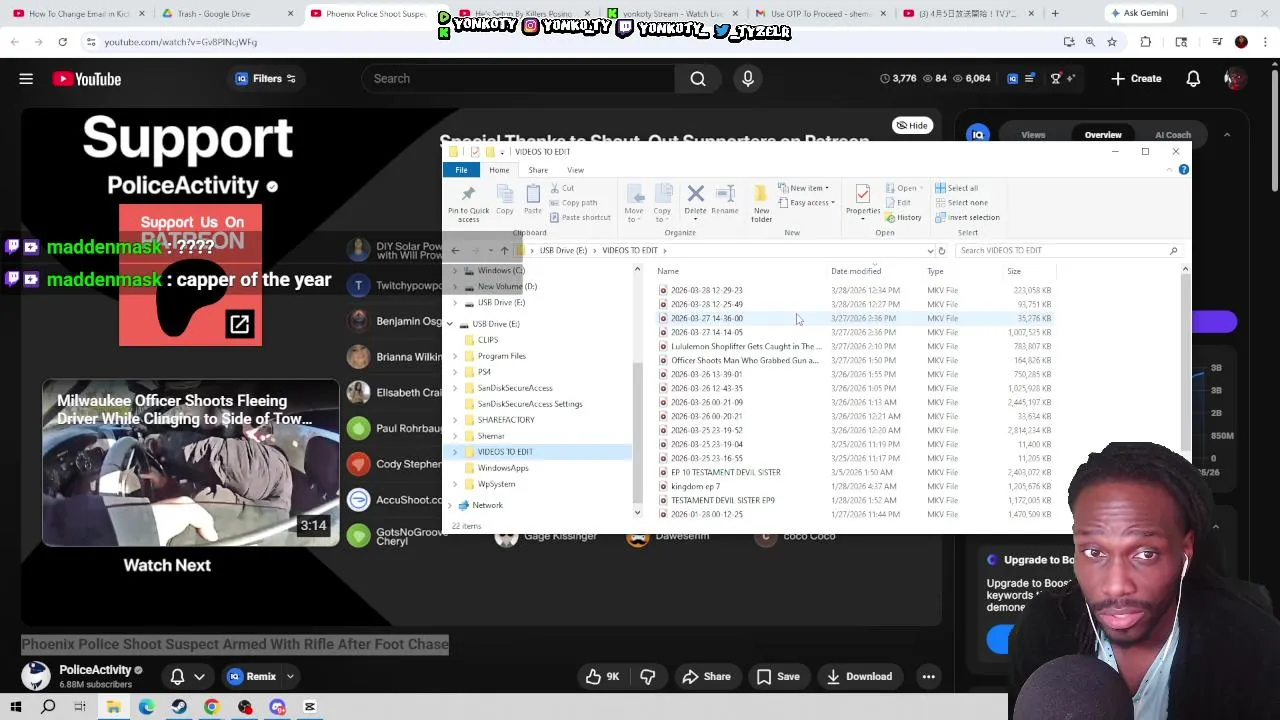Viewport: 1280px width, 720px height.
Task: Click Pin to Quick access in Explorer ribbon
Action: (x=468, y=202)
